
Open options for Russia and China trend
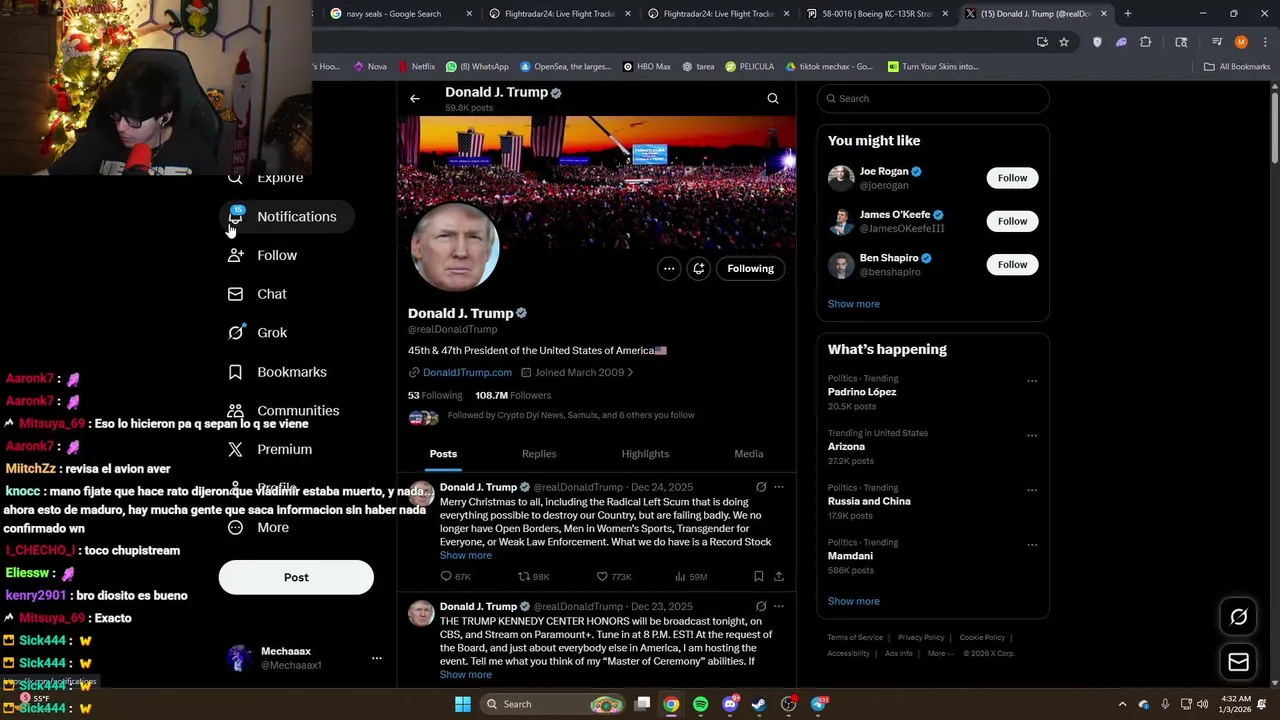(1032, 490)
